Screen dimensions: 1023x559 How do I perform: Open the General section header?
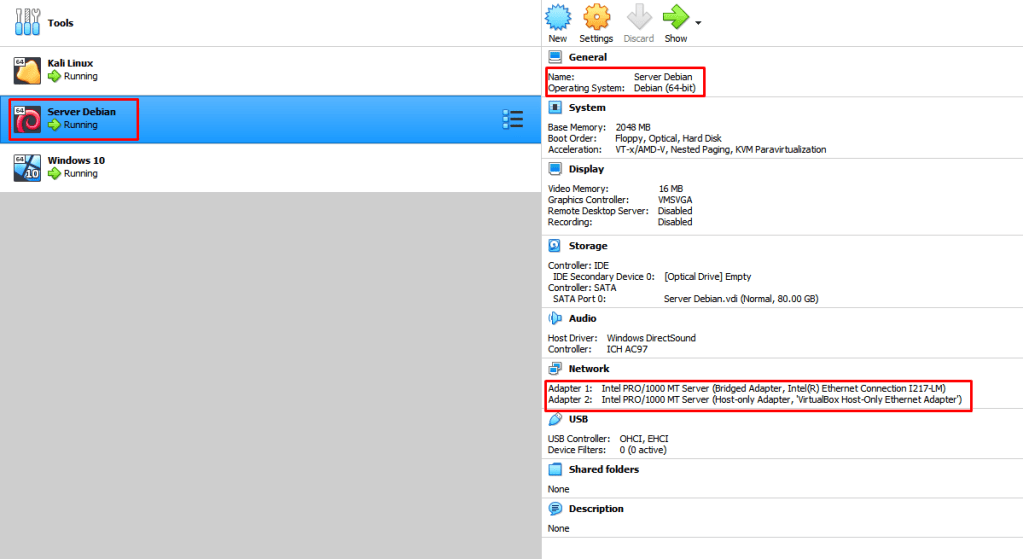tap(587, 57)
